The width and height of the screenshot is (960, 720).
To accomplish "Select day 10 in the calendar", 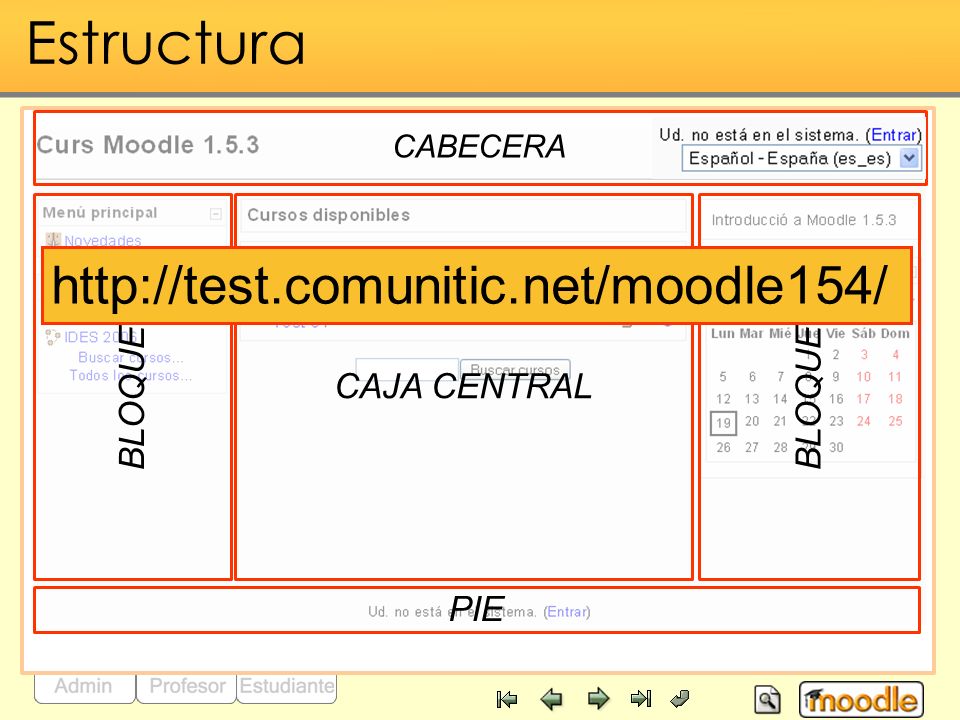I will (x=863, y=377).
